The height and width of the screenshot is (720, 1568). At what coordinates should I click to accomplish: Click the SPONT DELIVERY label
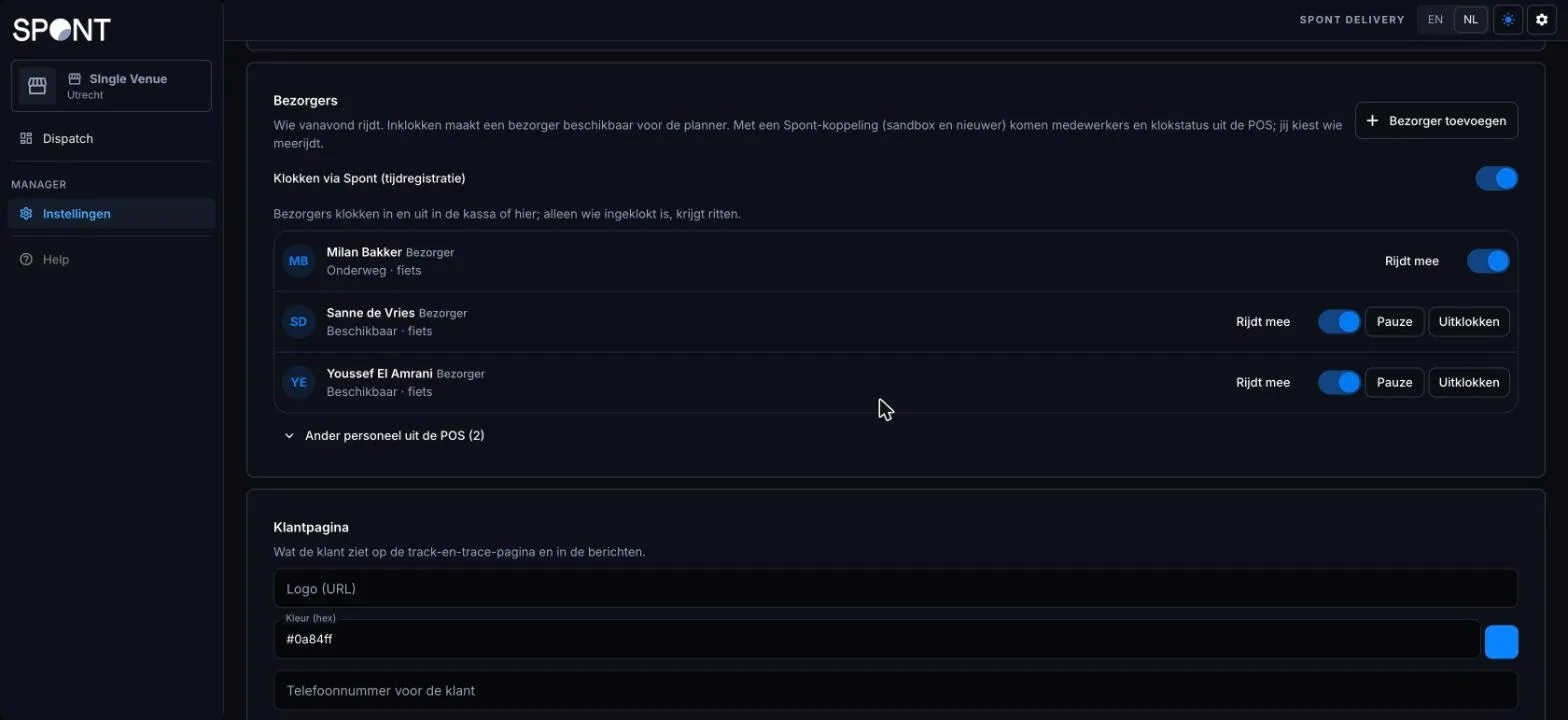tap(1352, 20)
